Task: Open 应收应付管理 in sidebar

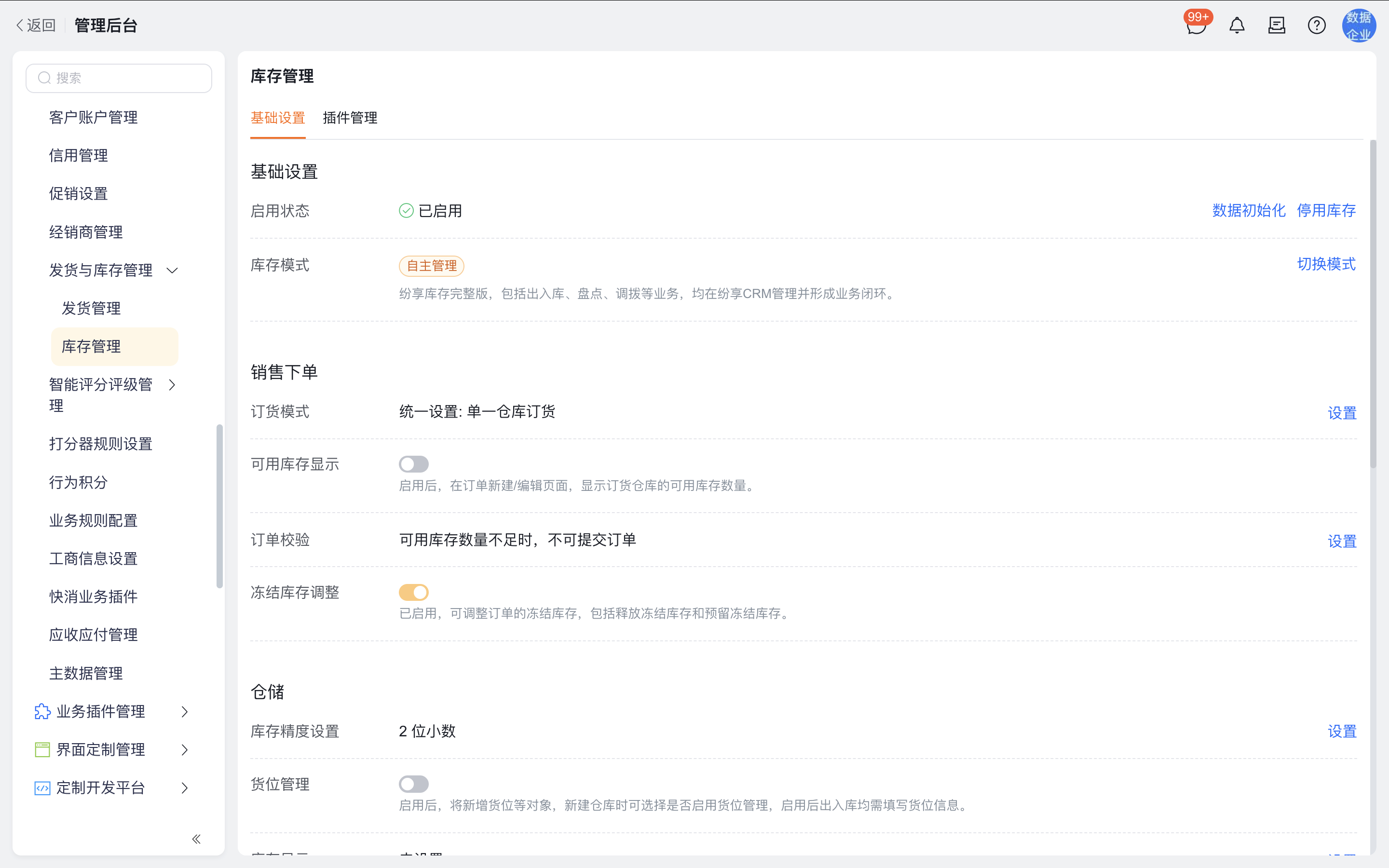Action: 93,635
